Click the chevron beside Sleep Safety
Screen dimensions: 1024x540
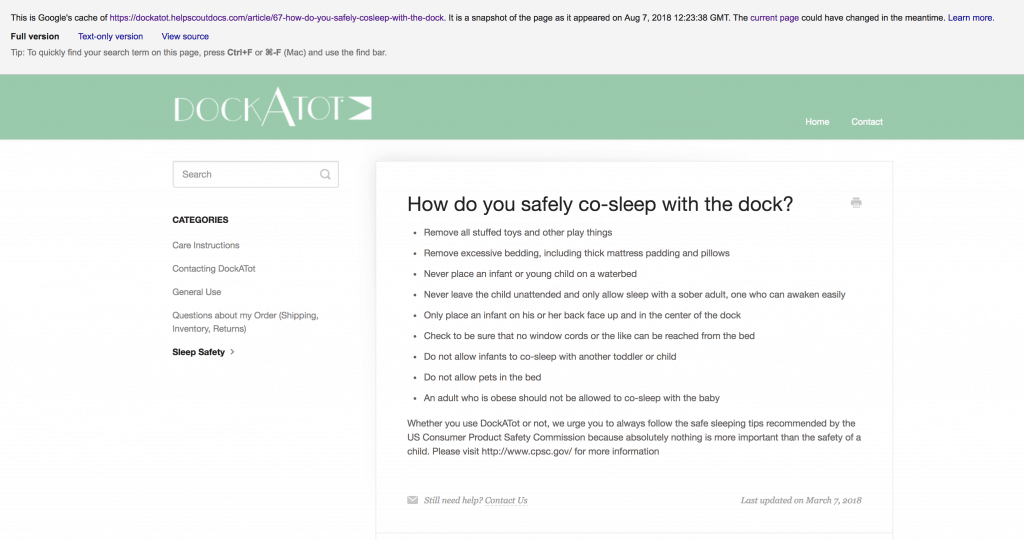click(233, 352)
